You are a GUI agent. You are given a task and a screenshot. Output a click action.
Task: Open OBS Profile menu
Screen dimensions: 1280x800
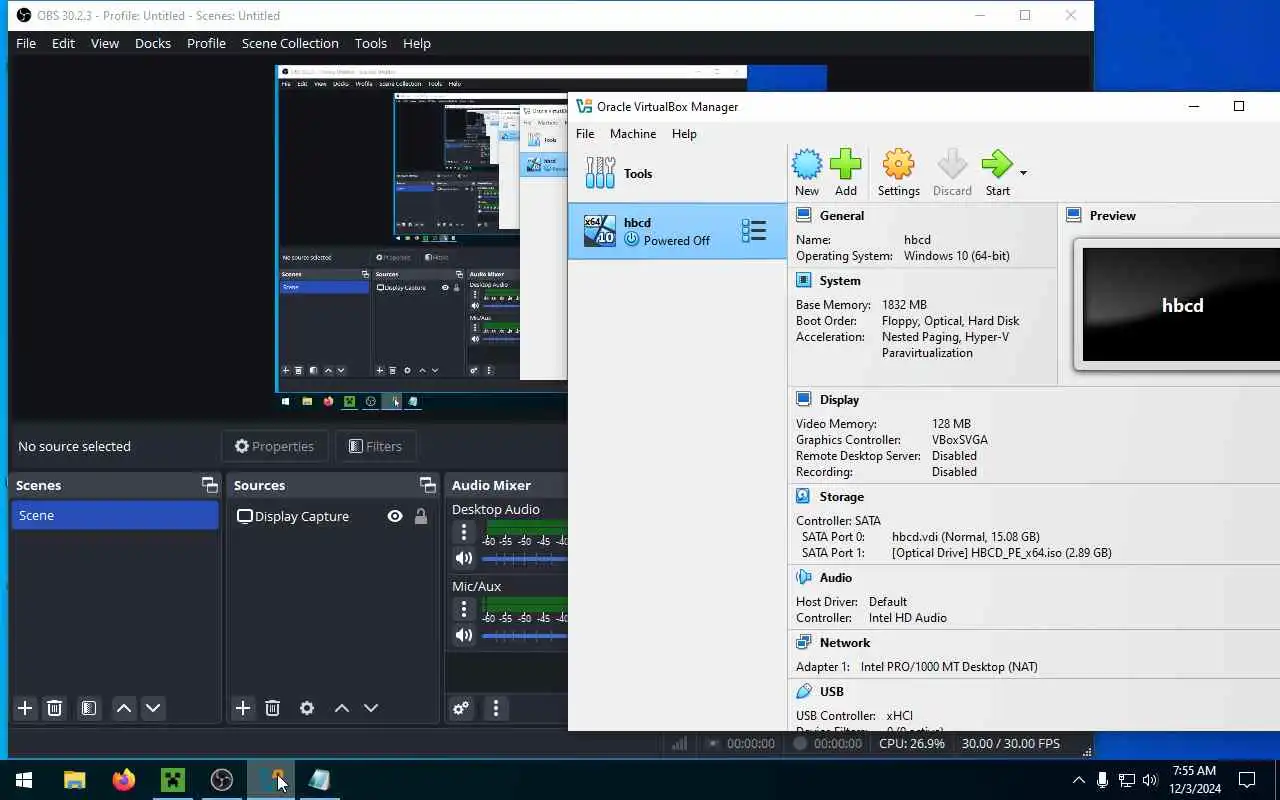pyautogui.click(x=206, y=43)
